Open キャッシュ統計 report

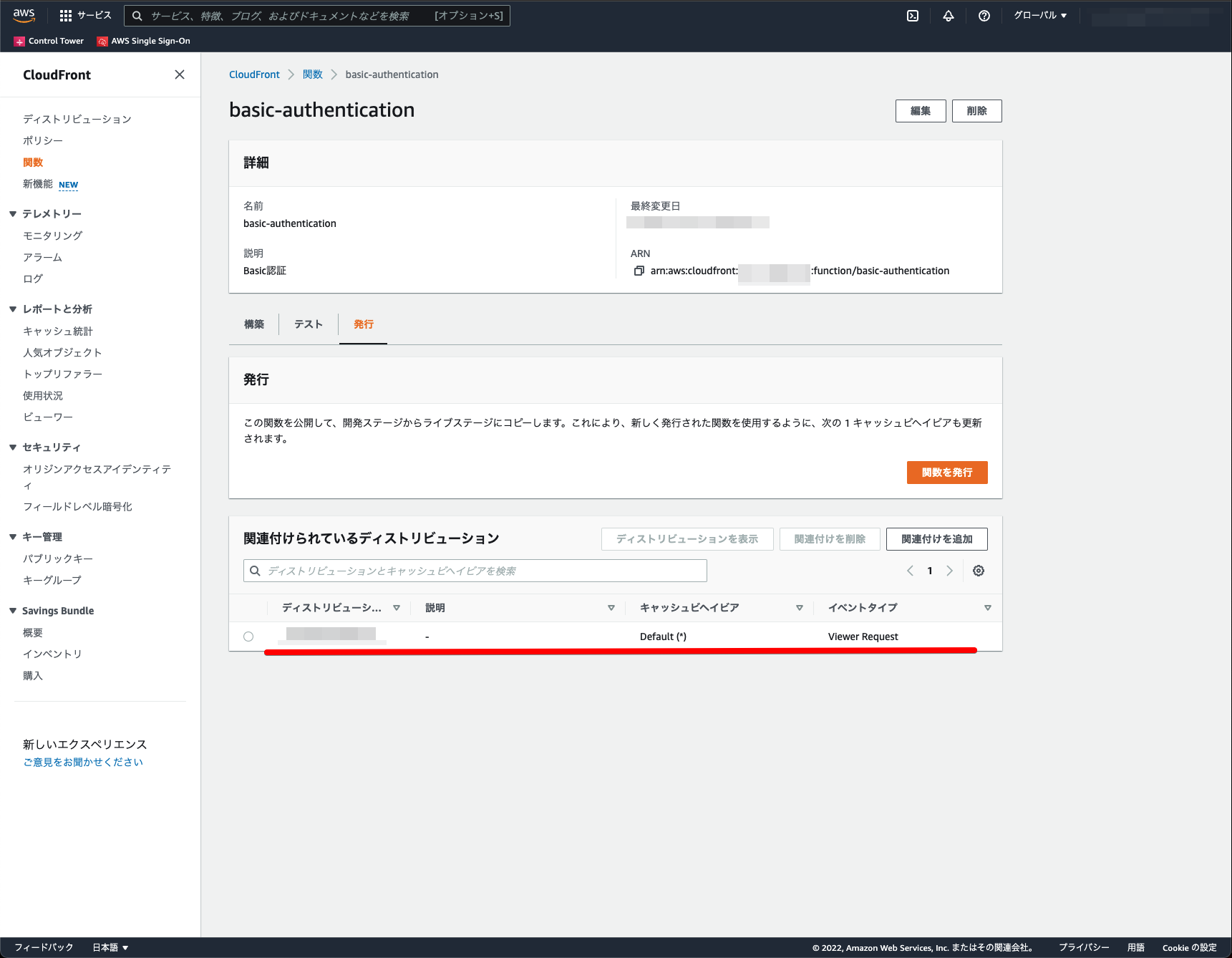tap(58, 331)
